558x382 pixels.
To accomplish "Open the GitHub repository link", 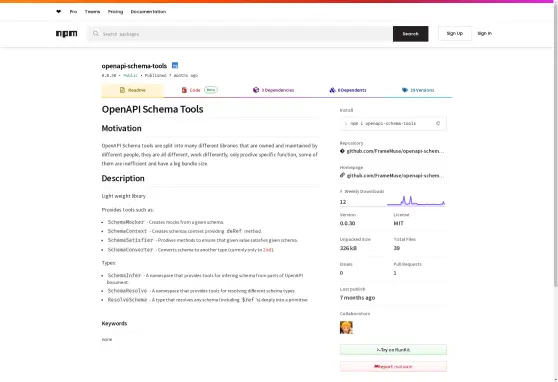I will click(x=395, y=151).
